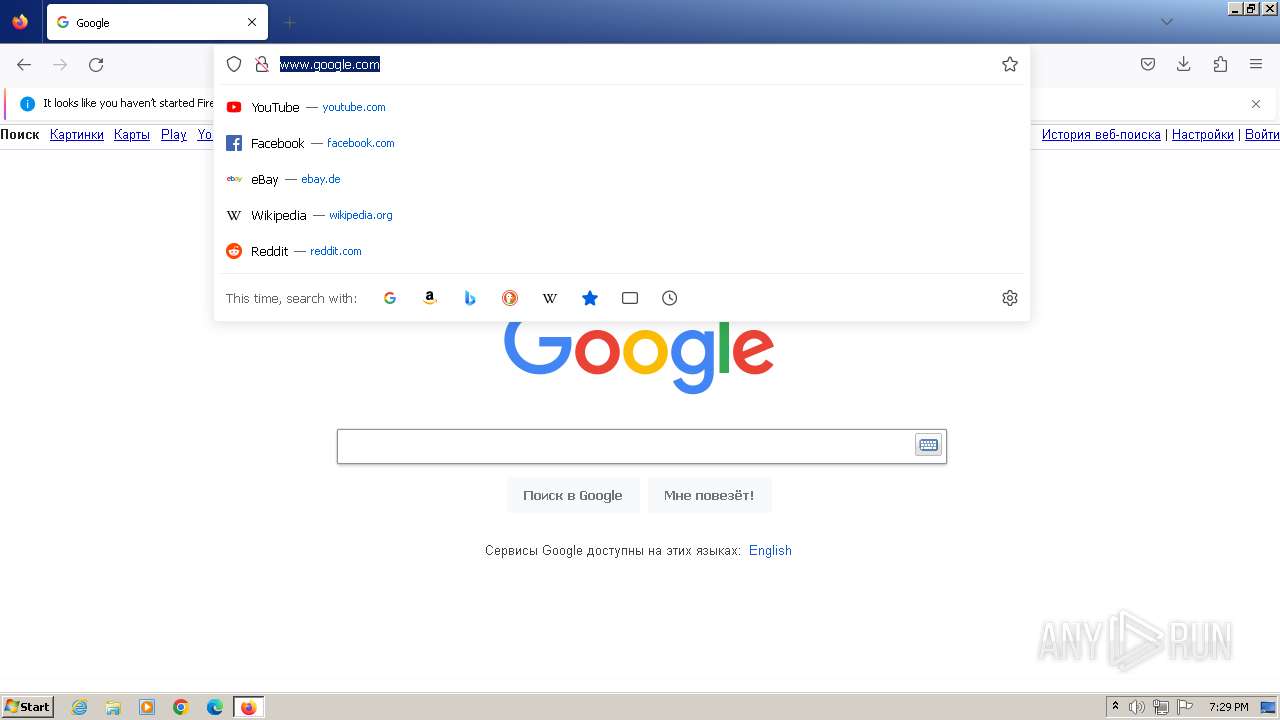Screen dimensions: 1280x720
Task: Launch Internet Explorer from taskbar
Action: [x=79, y=707]
